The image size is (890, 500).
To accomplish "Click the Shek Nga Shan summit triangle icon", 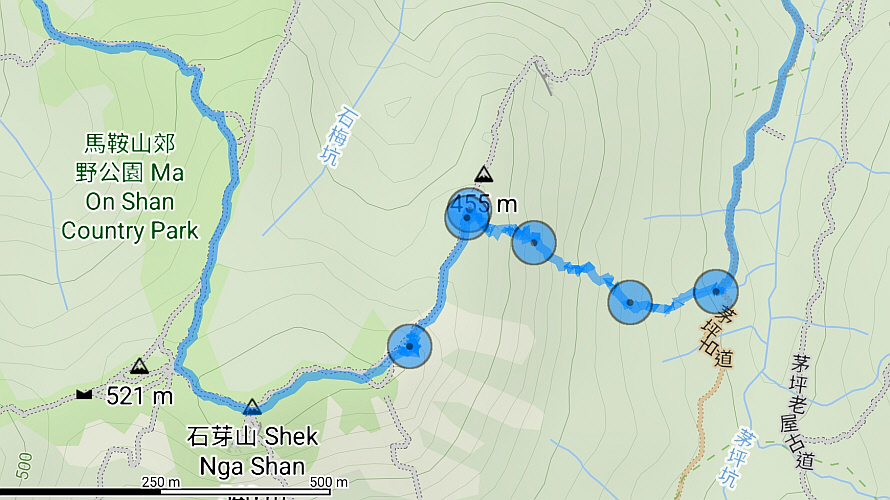I will pyautogui.click(x=252, y=406).
